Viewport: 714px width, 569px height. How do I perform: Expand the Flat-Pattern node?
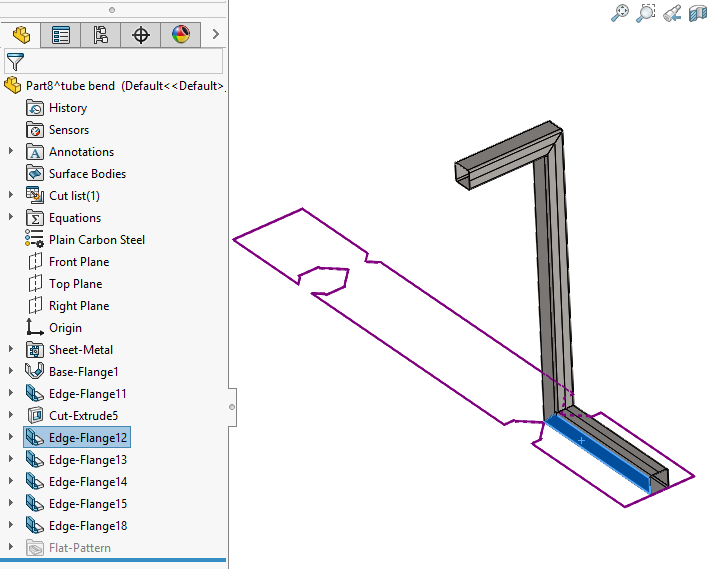pyautogui.click(x=11, y=546)
